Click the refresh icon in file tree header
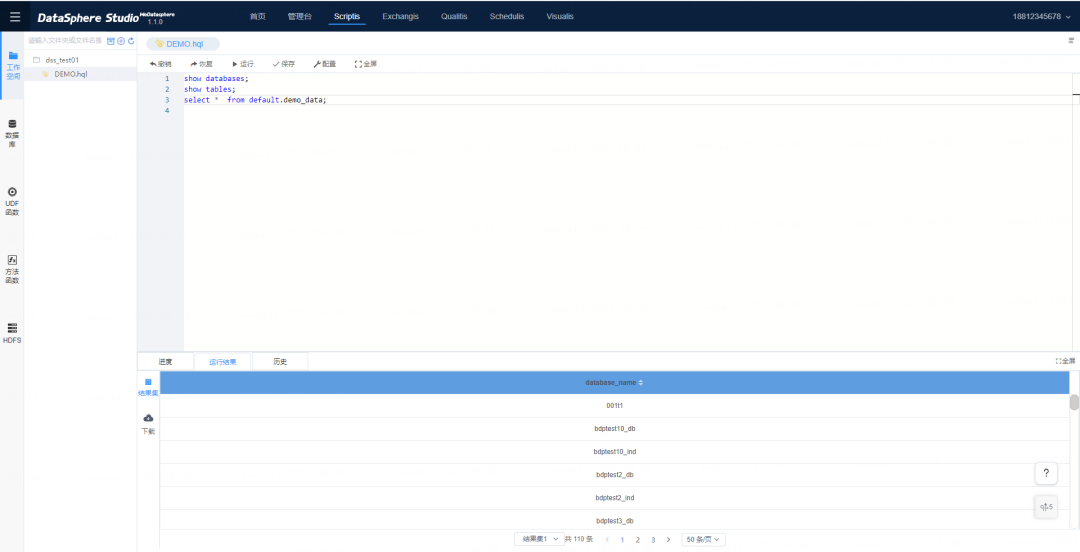 tap(131, 41)
